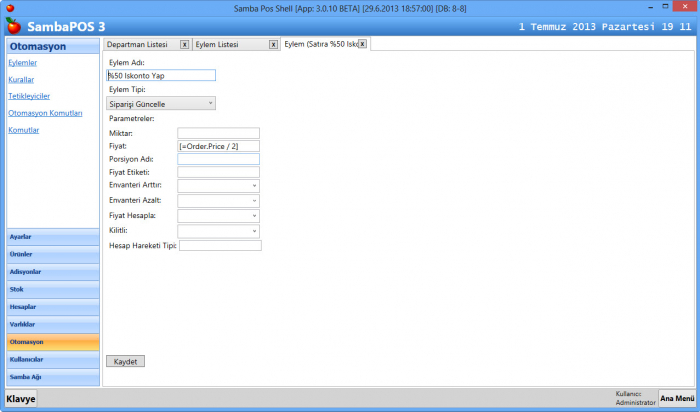Click in the Miktar input field

click(x=218, y=133)
